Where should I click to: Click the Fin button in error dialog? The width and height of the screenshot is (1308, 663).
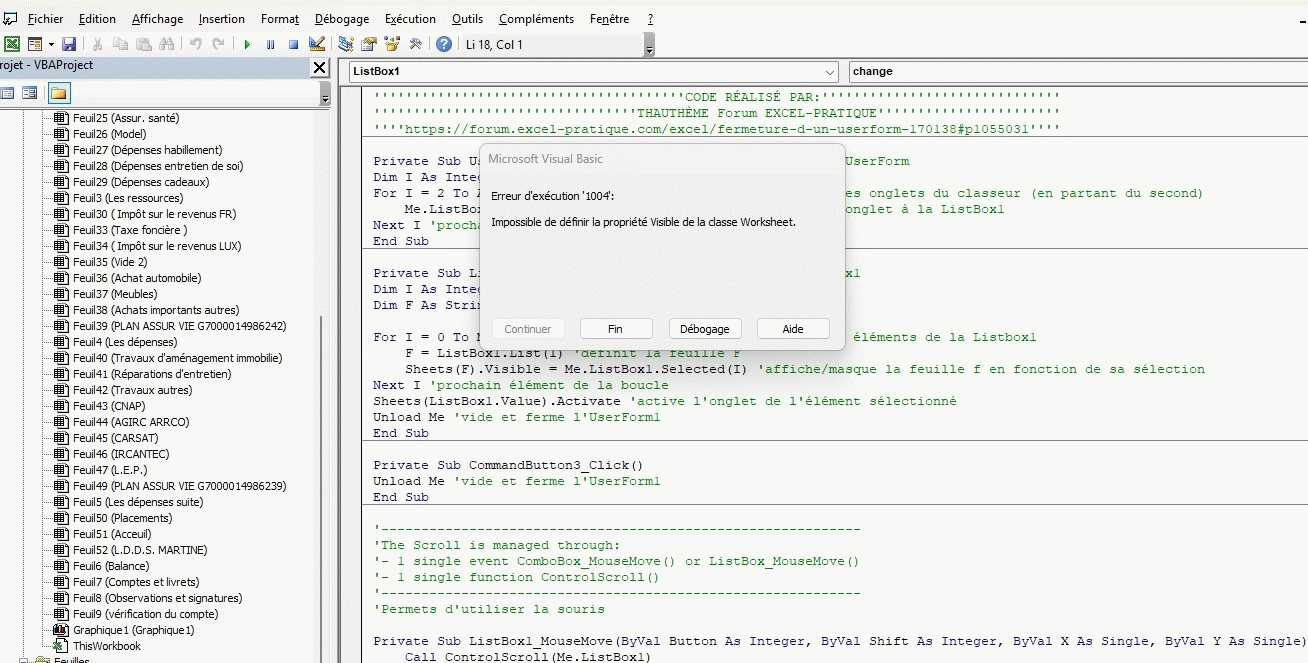615,329
